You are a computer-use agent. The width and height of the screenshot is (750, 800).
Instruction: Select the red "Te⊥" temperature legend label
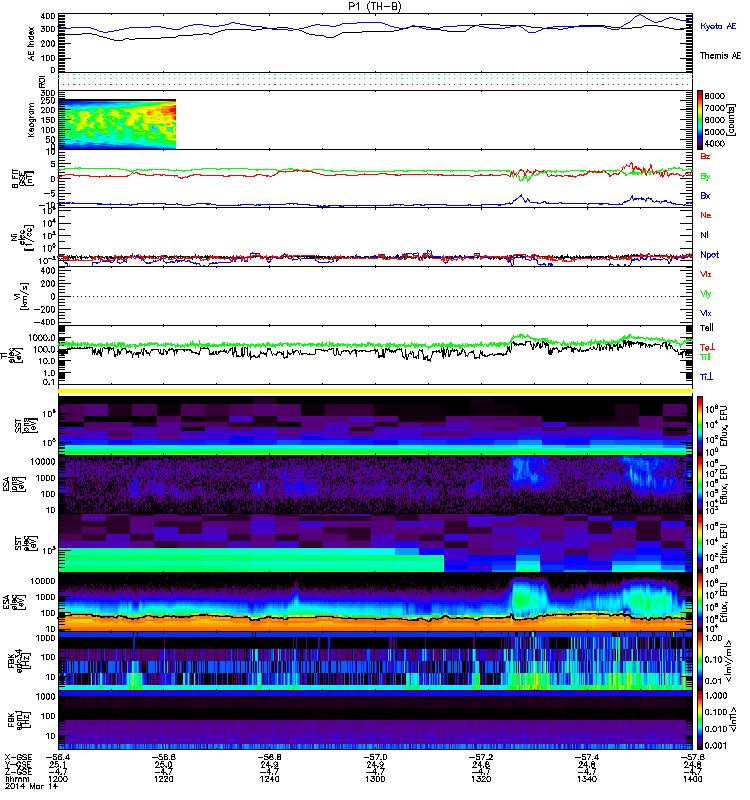tap(707, 347)
